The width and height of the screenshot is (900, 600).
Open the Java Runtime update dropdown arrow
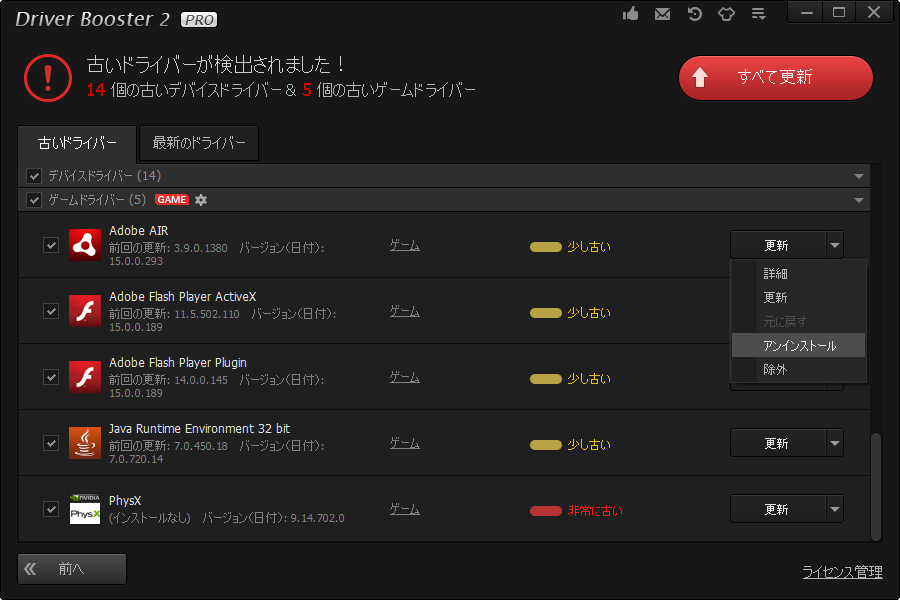coord(835,443)
